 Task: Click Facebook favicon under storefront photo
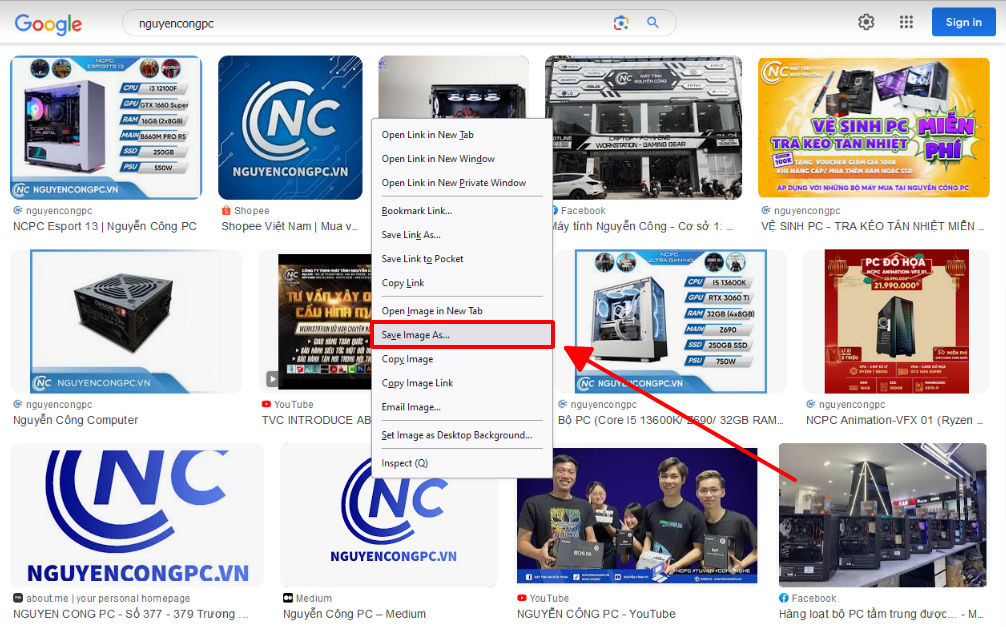[555, 210]
